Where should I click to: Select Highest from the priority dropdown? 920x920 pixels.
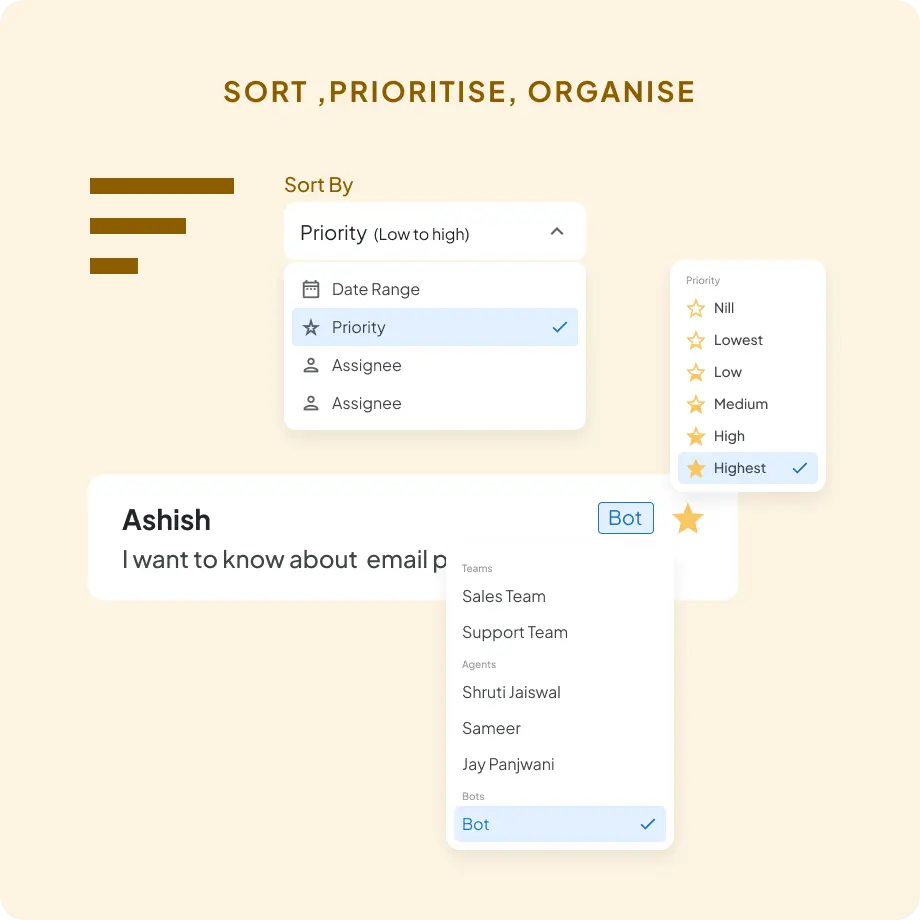(x=741, y=468)
